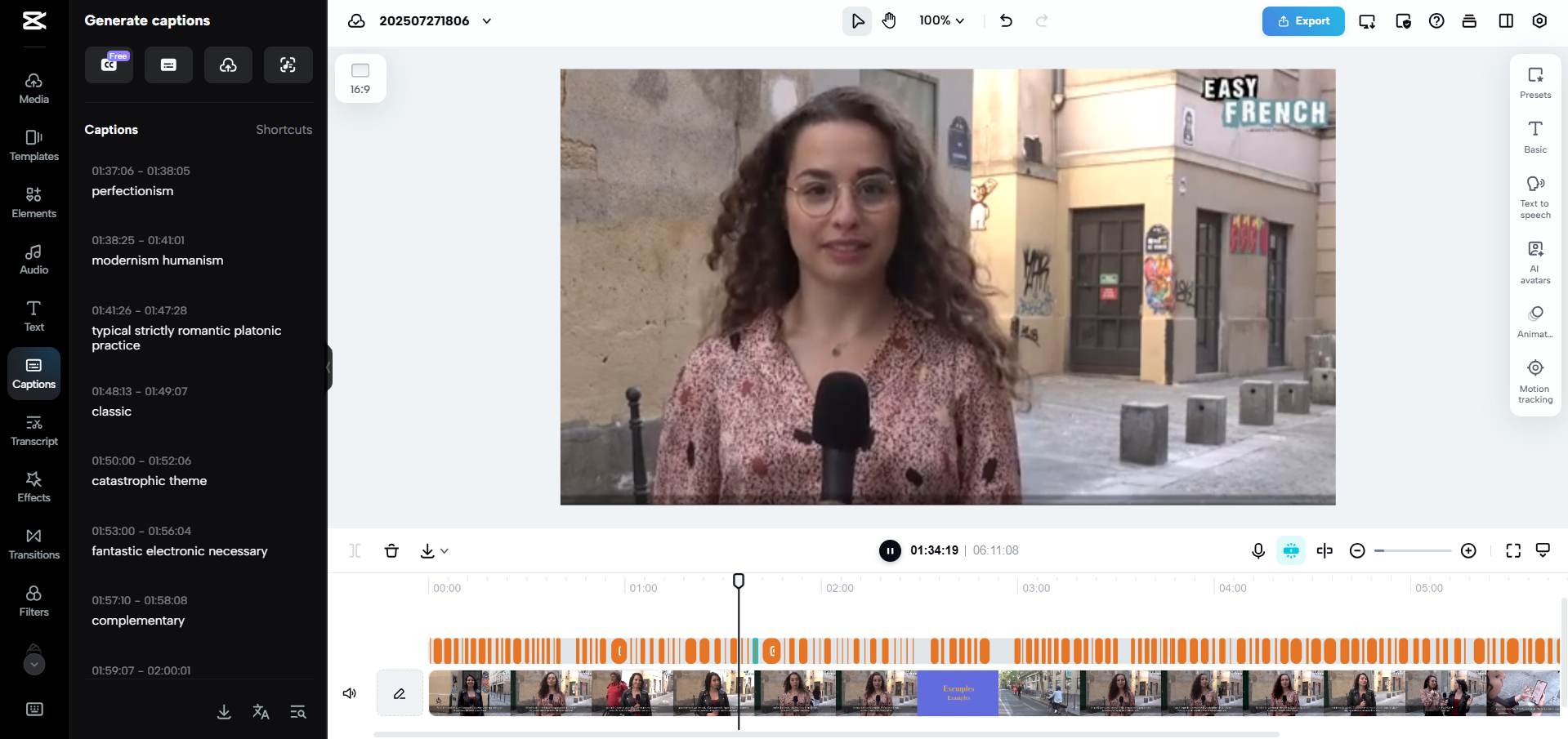Click the Export button

click(x=1302, y=20)
